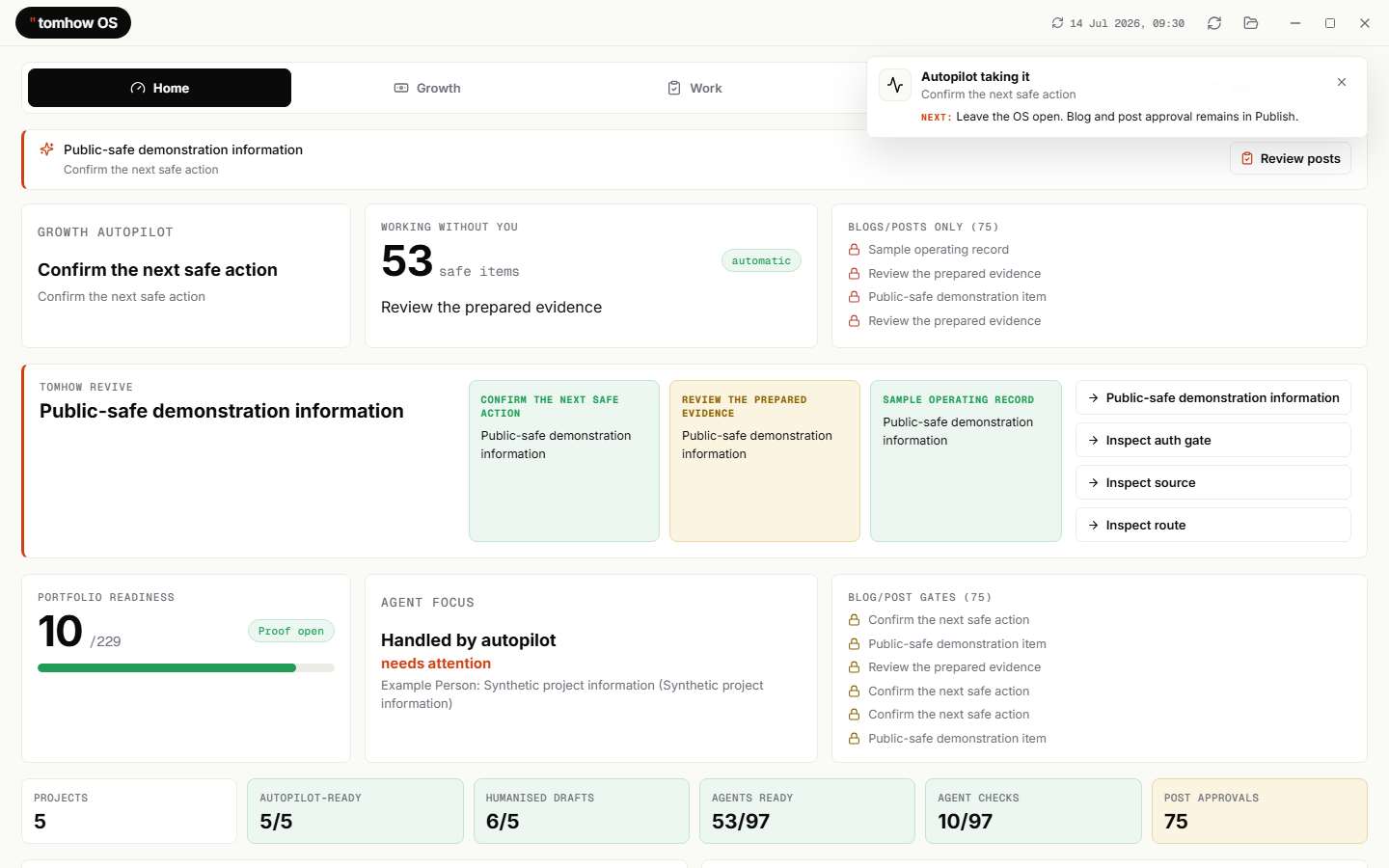The image size is (1389, 868).
Task: Click the Portfolio Readiness progress bar
Action: pyautogui.click(x=186, y=667)
